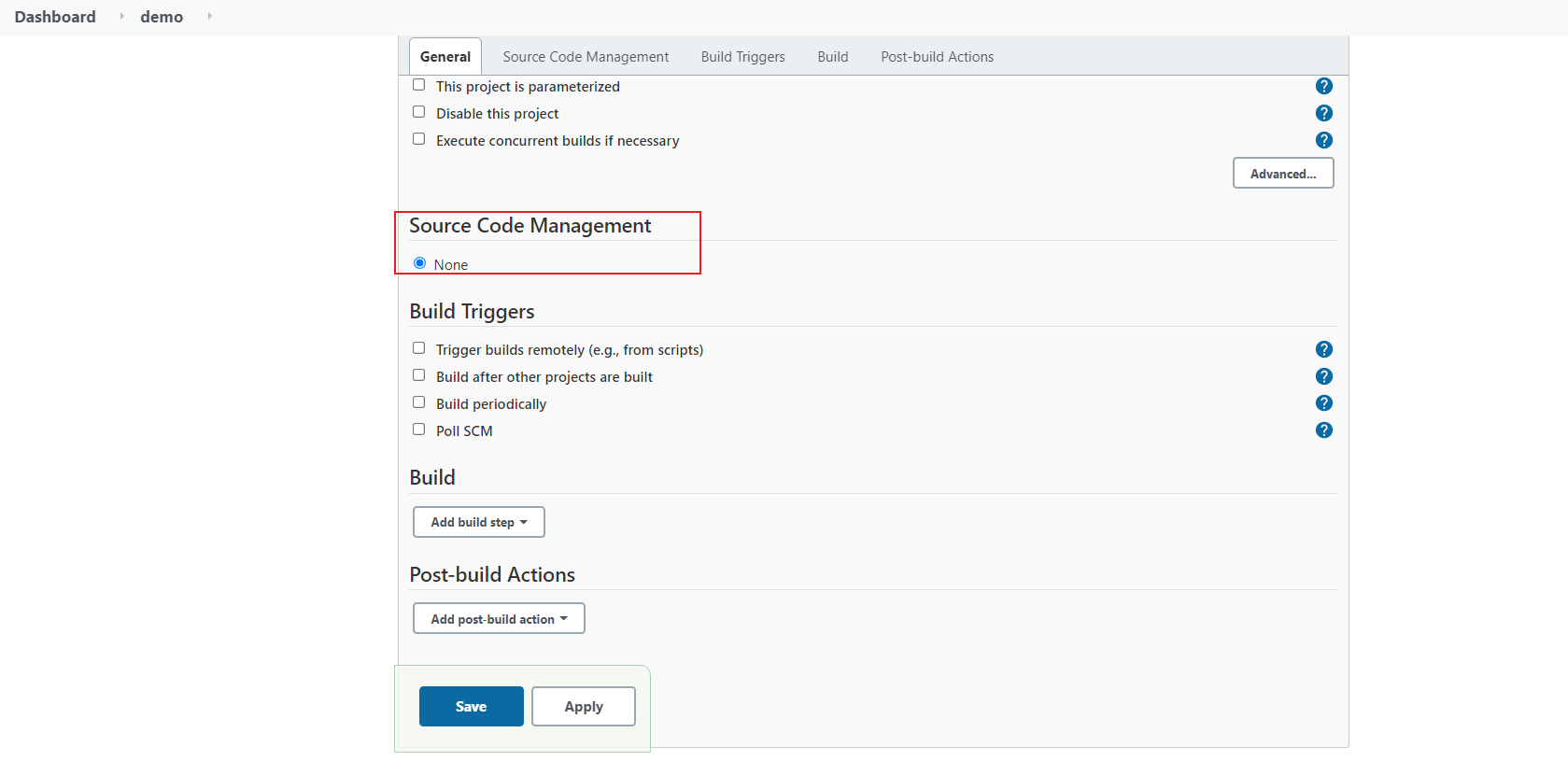
Task: Navigate to 'Dashboard' breadcrumb link
Action: [55, 17]
